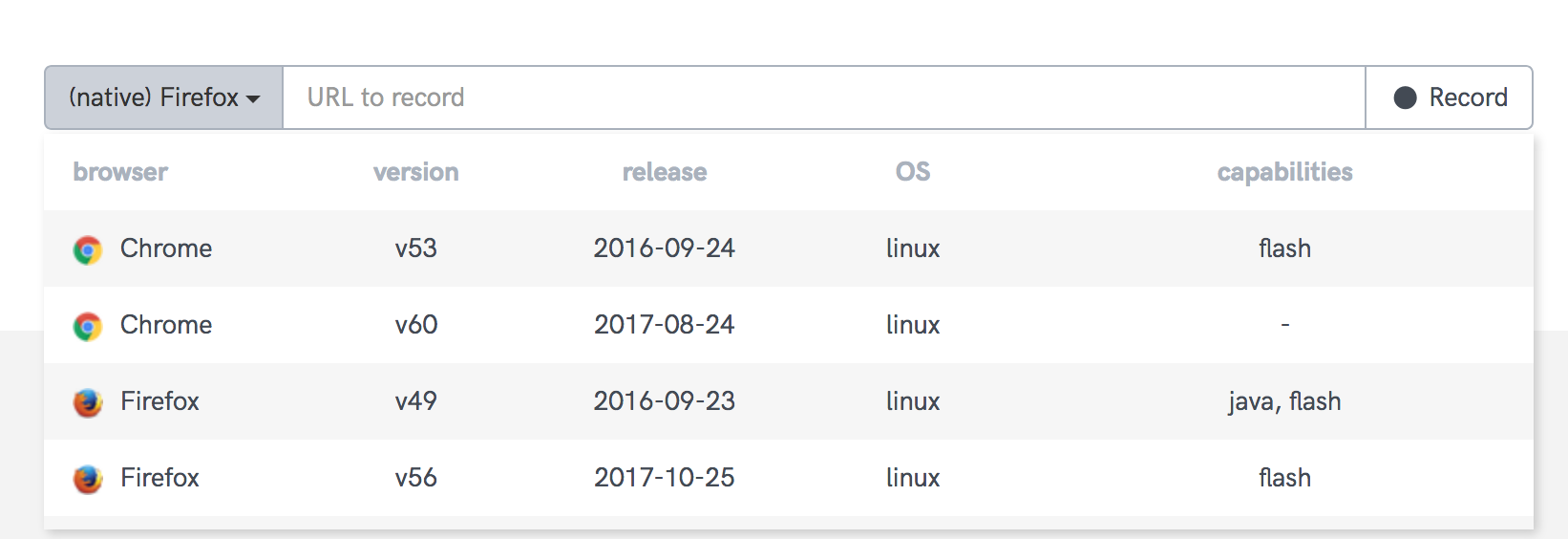
Task: Click the Chrome v60 browser icon
Action: click(88, 326)
